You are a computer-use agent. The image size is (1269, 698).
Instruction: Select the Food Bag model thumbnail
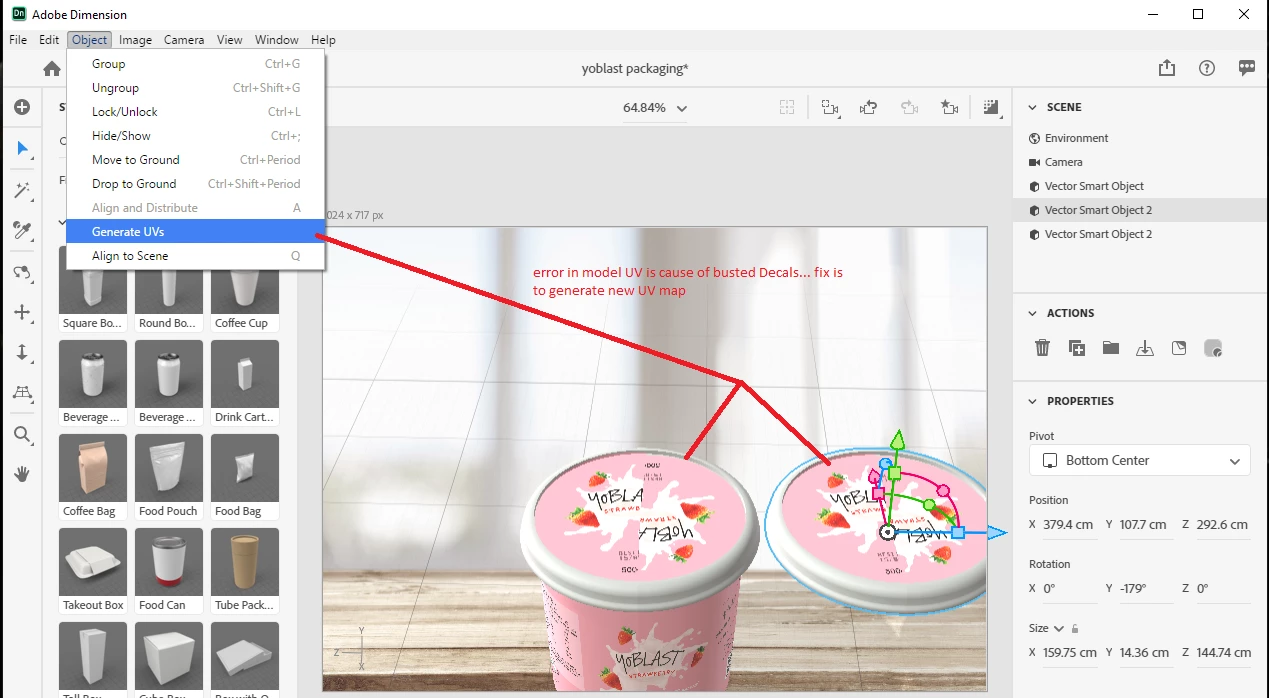pos(245,475)
